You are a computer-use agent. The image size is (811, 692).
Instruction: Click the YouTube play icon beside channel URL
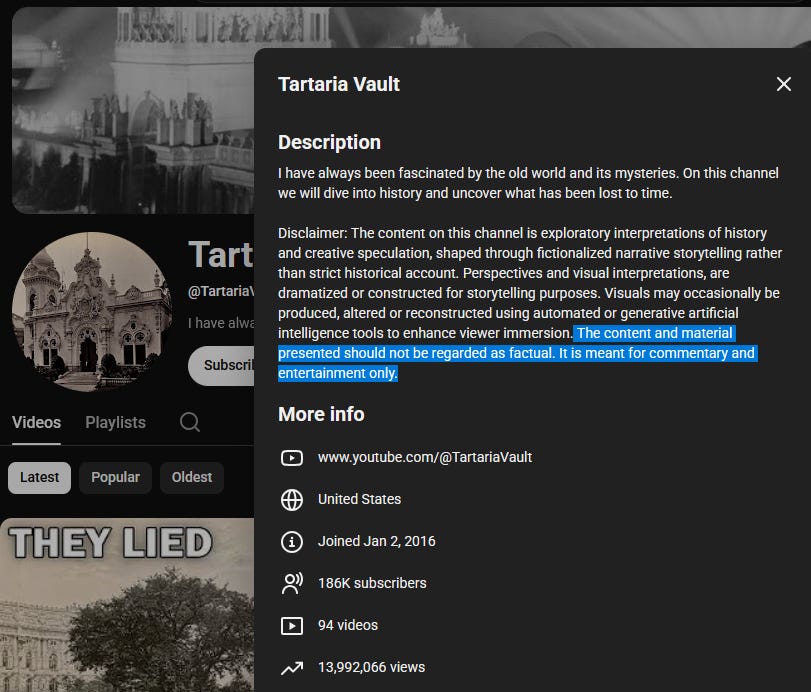(292, 458)
